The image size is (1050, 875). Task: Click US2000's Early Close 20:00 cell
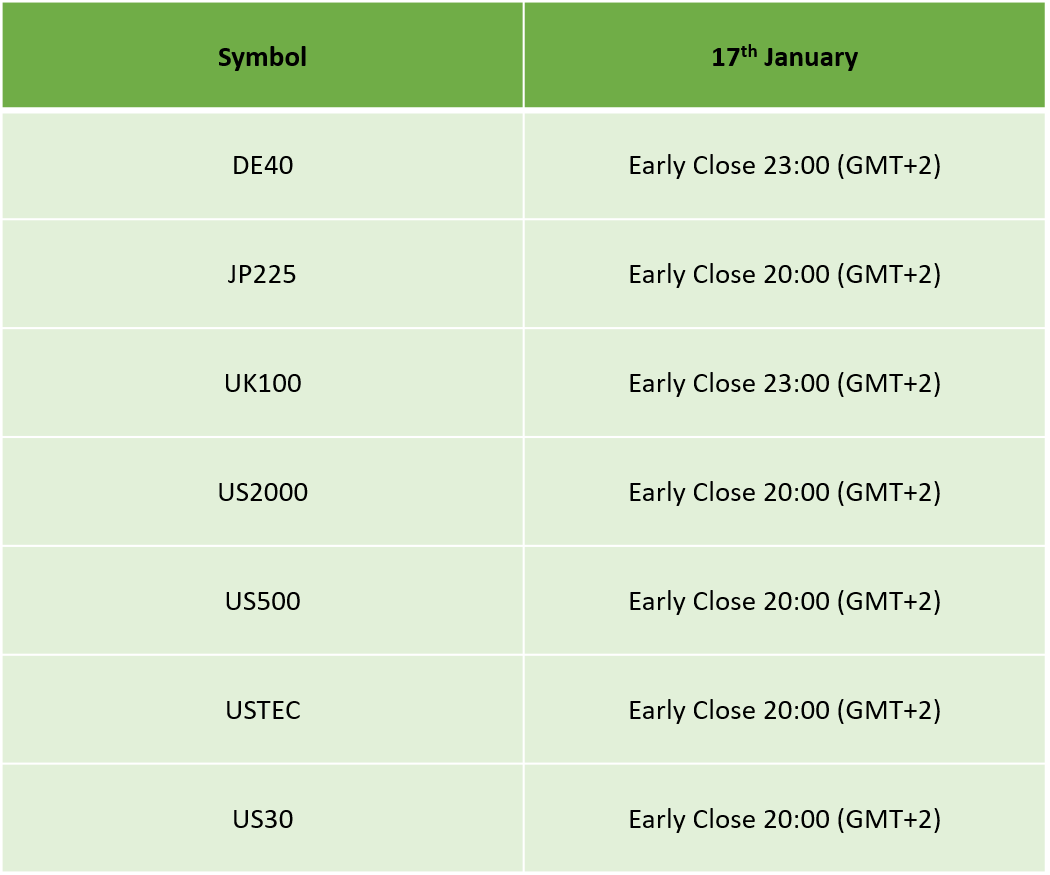784,492
